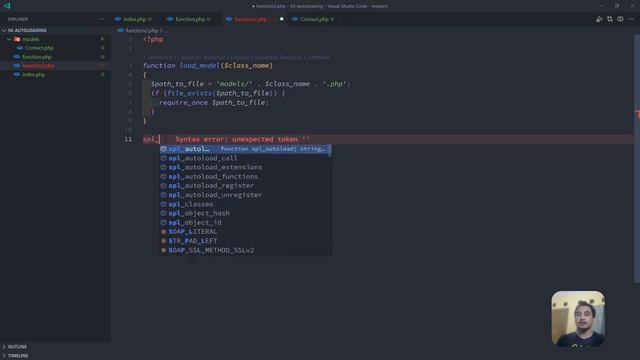This screenshot has height=360, width=640.
Task: Accept the spl_autoload suggestion
Action: tap(245, 149)
